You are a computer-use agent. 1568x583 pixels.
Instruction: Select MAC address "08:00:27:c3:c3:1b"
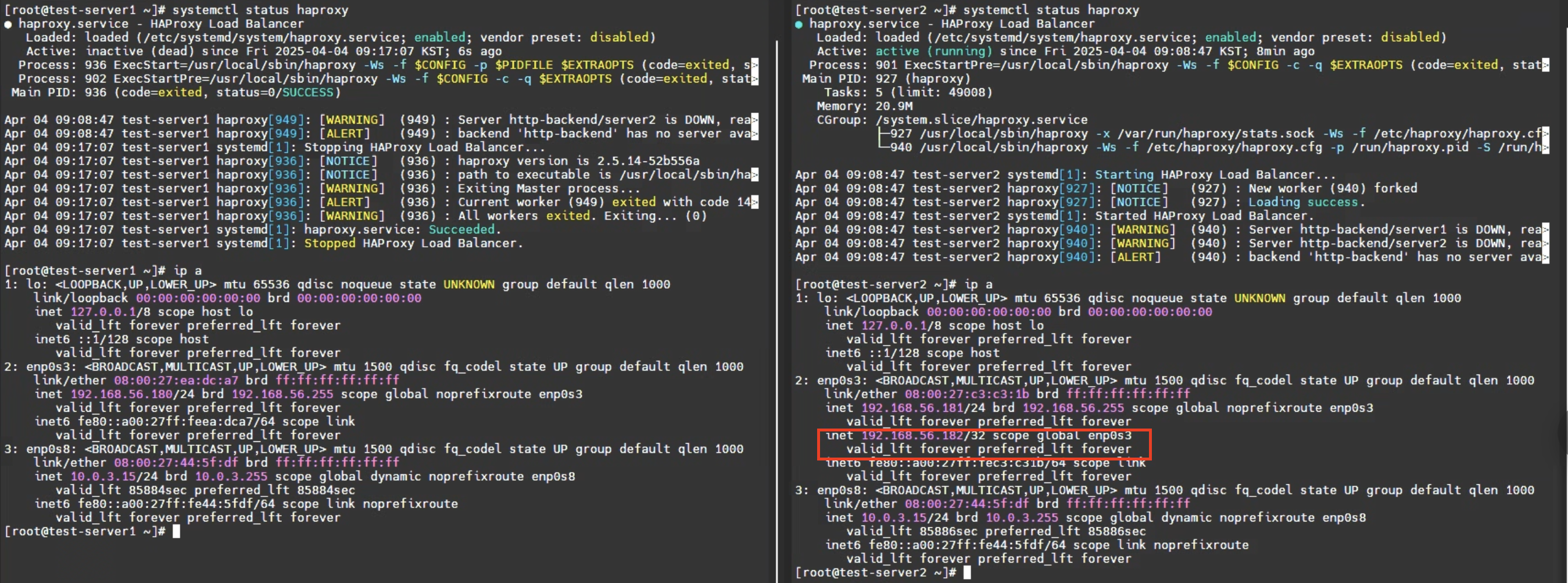coord(966,394)
